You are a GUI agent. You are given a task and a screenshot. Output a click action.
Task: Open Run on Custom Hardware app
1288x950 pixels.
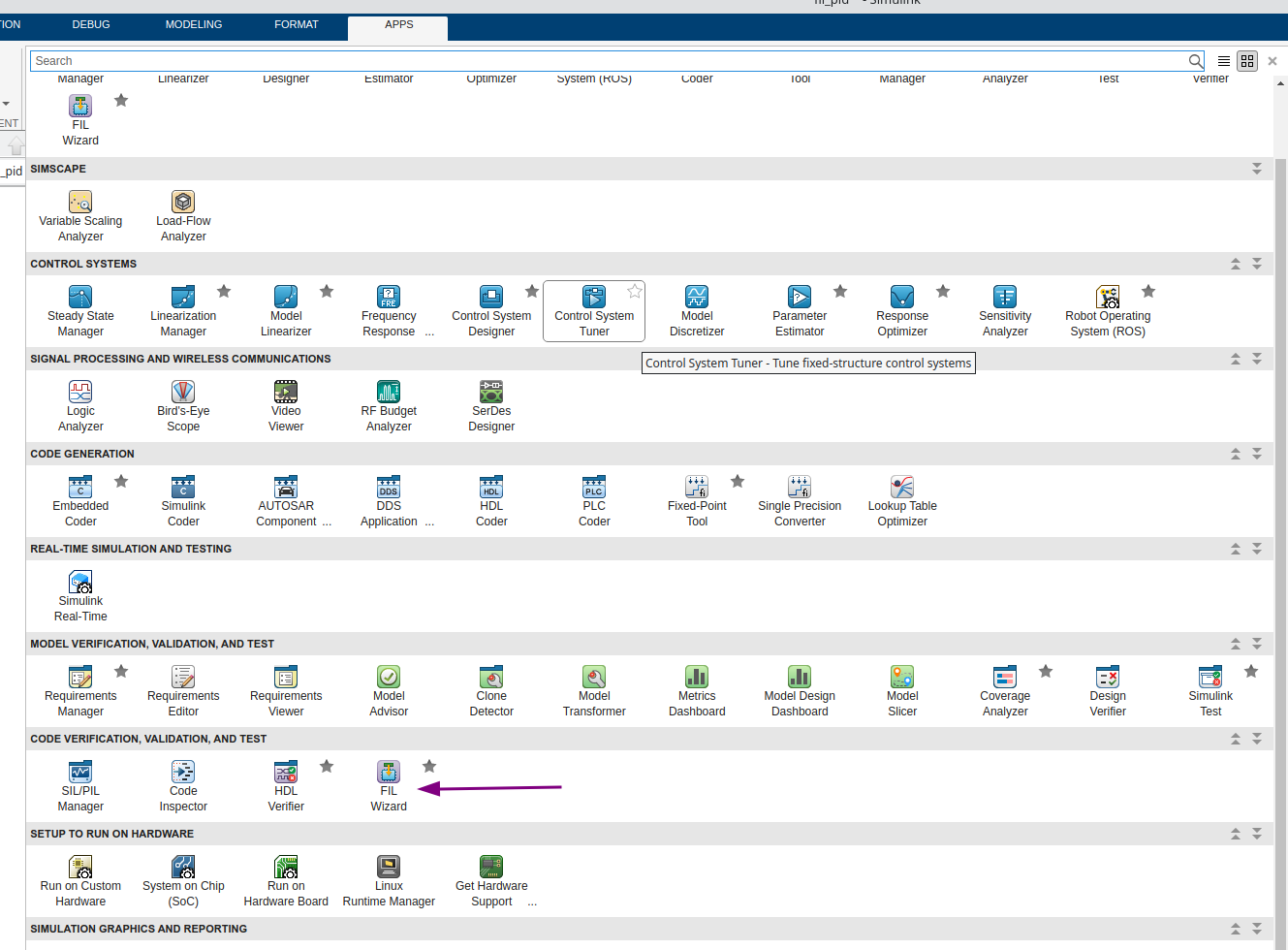[80, 880]
